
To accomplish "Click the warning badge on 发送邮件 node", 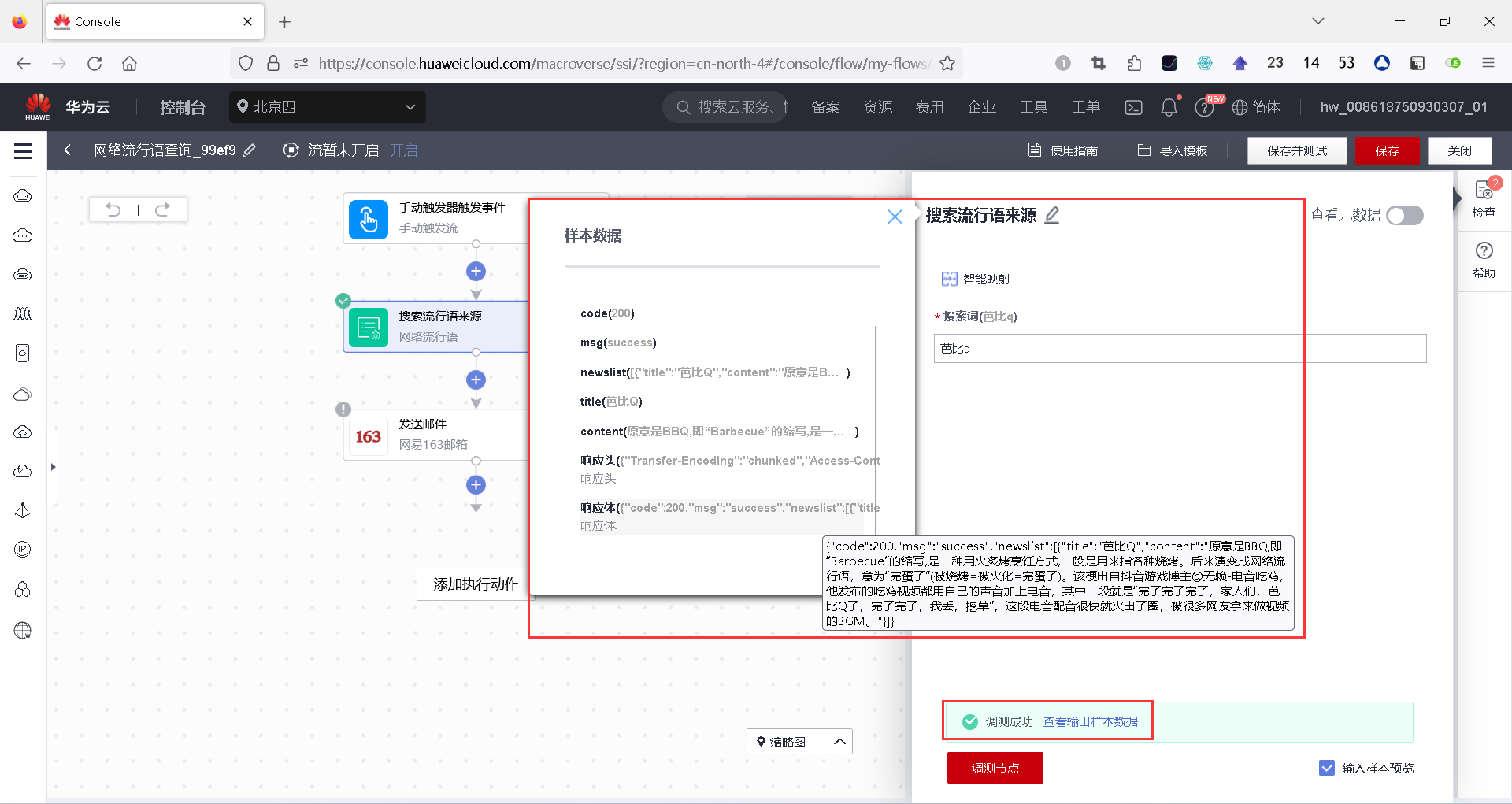I will point(343,409).
